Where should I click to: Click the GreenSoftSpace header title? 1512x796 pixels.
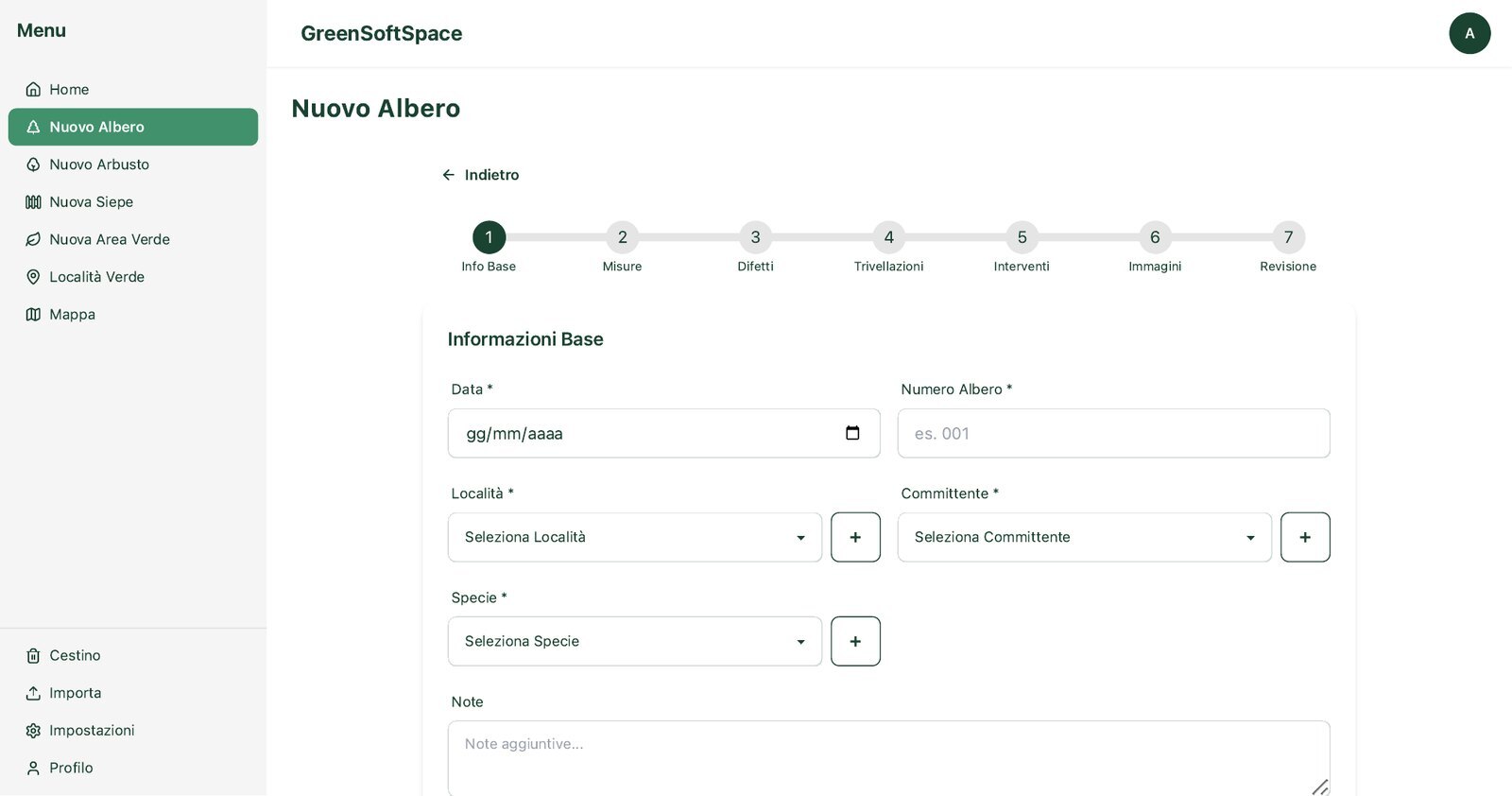click(x=381, y=33)
